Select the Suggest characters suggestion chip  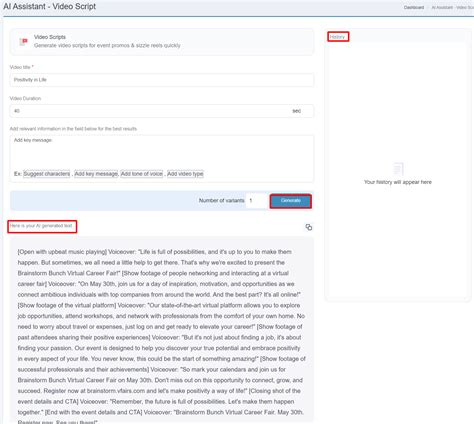tap(47, 174)
